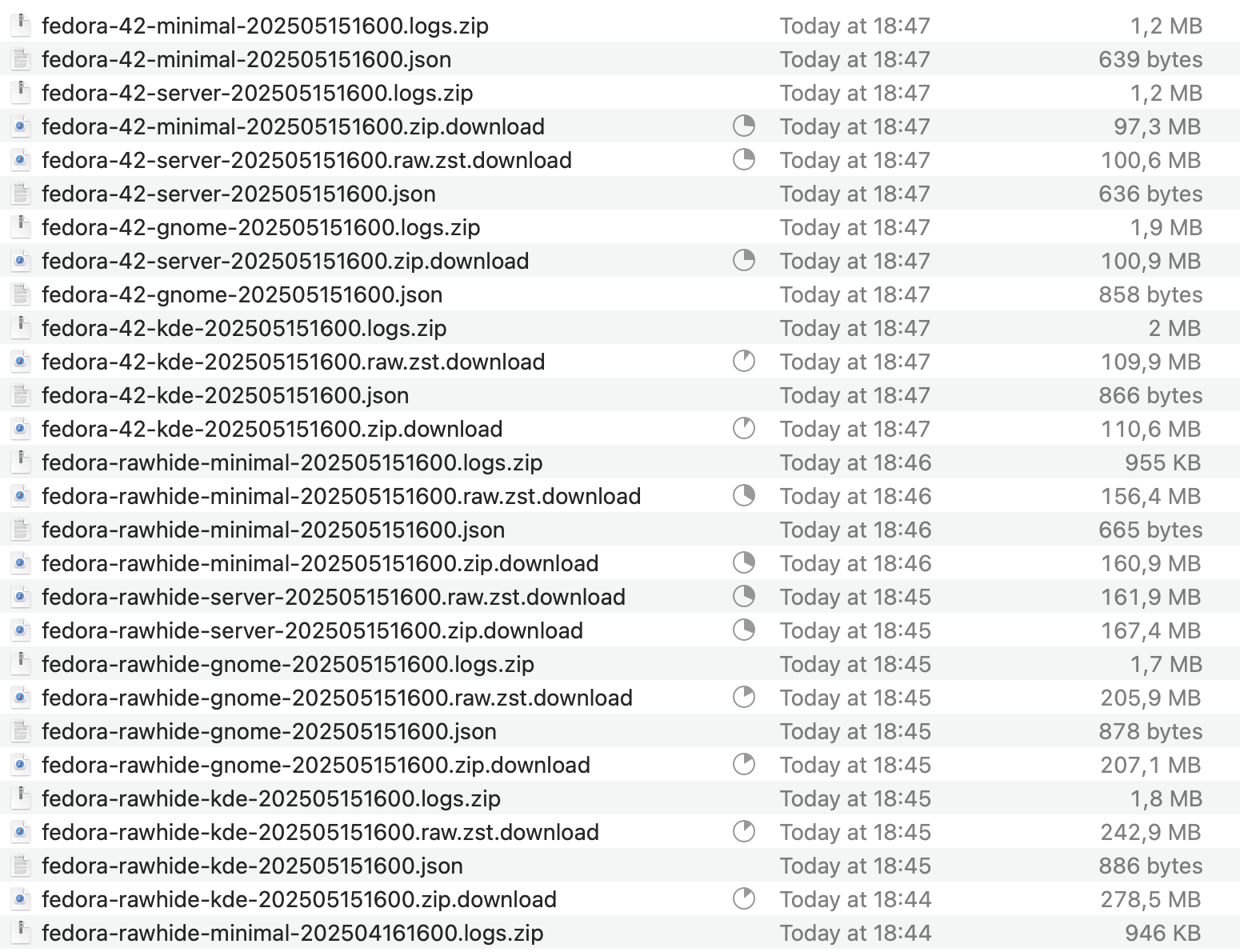Select file name fedora-rawhide-server-202505151600.zip.download
The height and width of the screenshot is (952, 1240).
coord(312,630)
